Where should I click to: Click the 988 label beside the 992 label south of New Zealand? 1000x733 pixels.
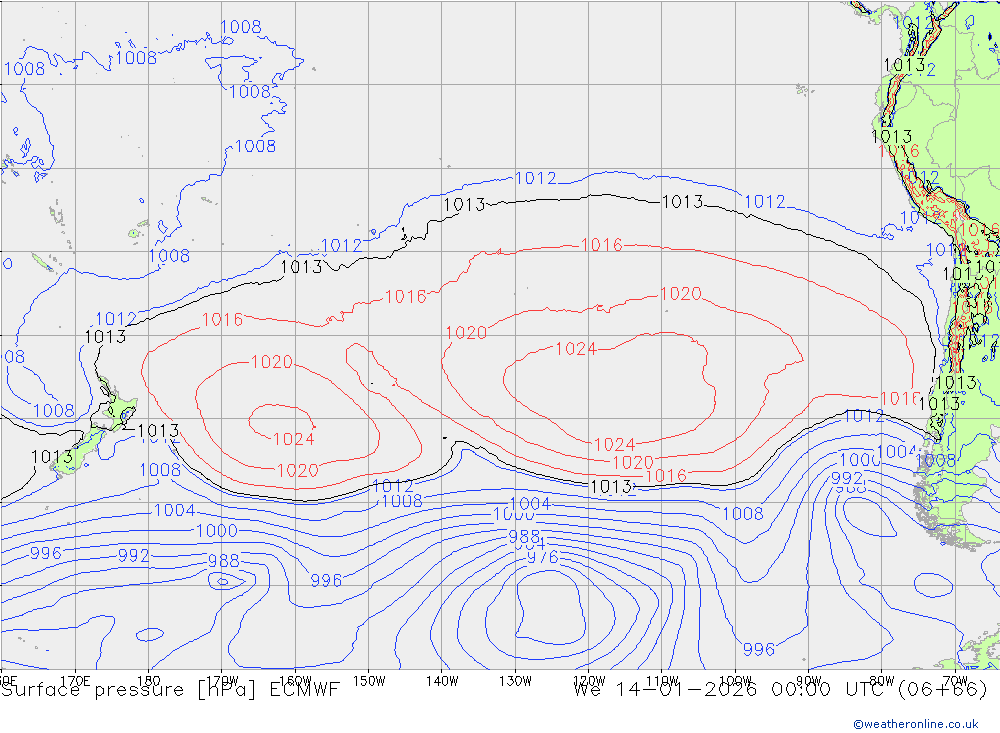(224, 561)
